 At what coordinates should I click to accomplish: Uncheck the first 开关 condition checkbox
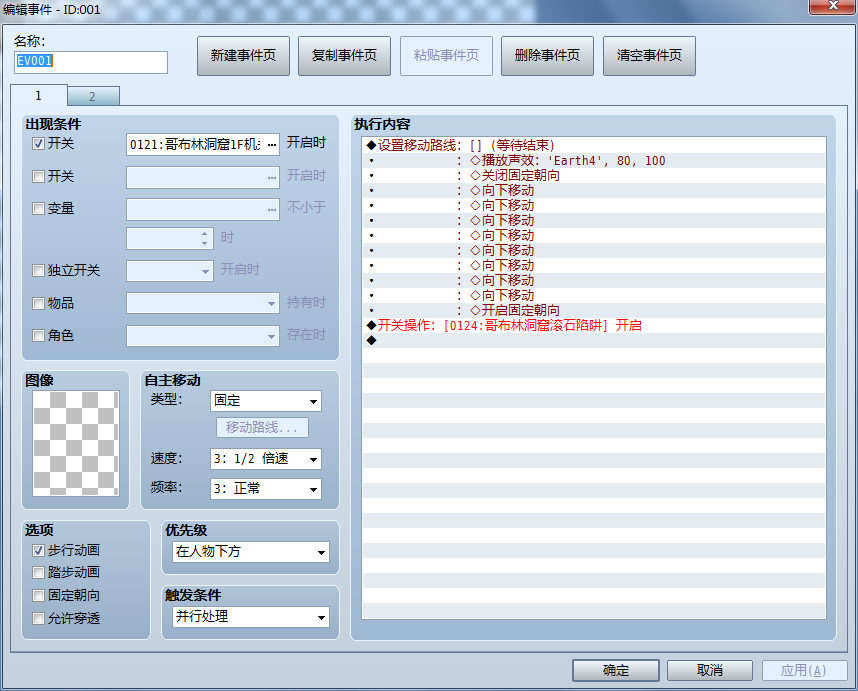pyautogui.click(x=38, y=144)
